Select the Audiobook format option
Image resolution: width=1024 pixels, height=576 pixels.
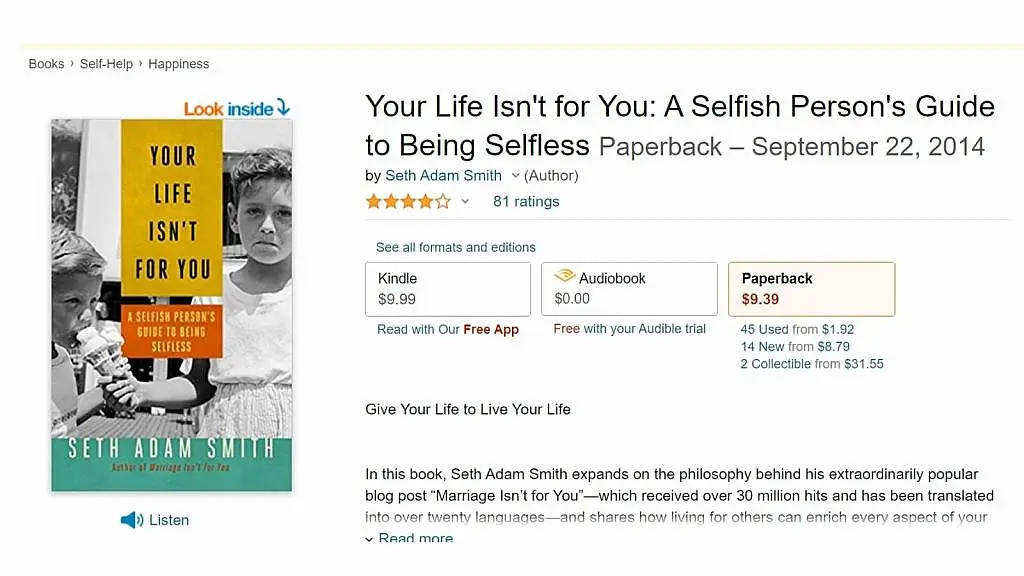[x=629, y=289]
